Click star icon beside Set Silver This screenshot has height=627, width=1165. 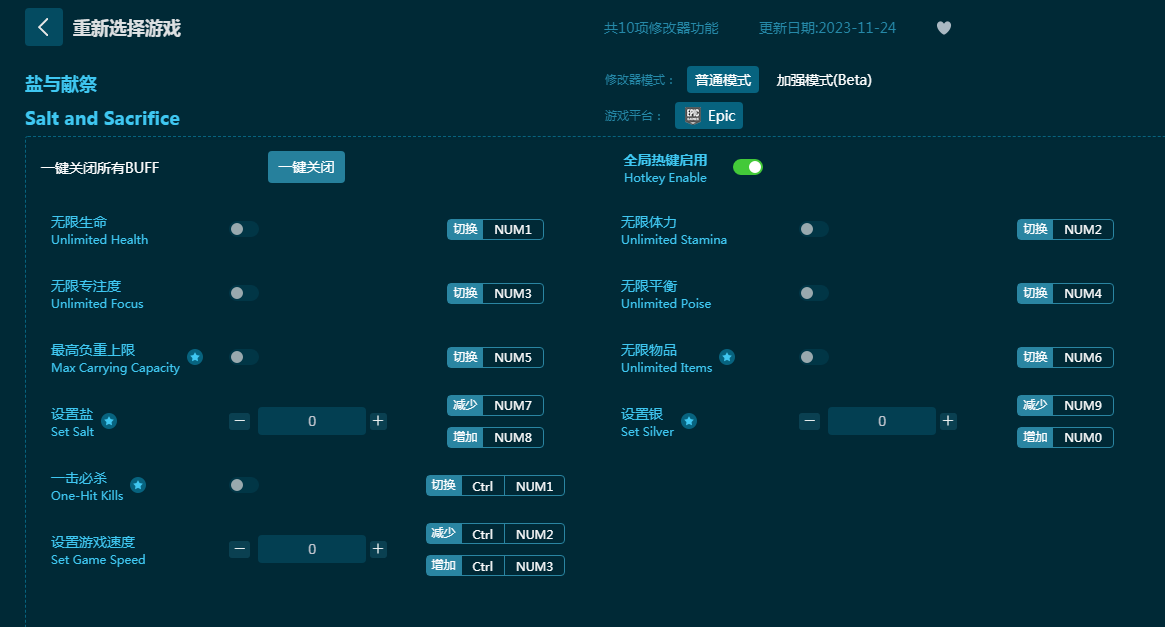click(x=689, y=421)
